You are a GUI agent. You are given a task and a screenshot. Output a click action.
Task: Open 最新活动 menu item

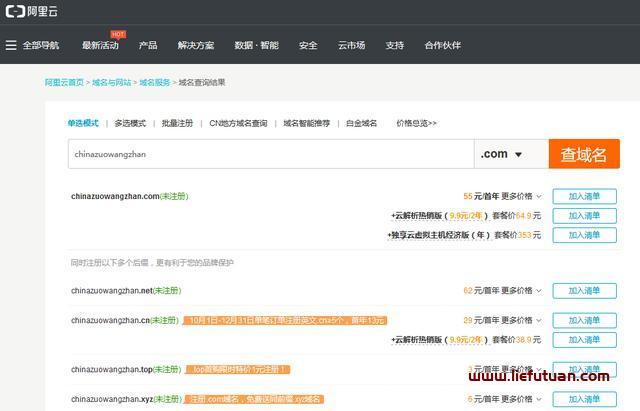100,45
